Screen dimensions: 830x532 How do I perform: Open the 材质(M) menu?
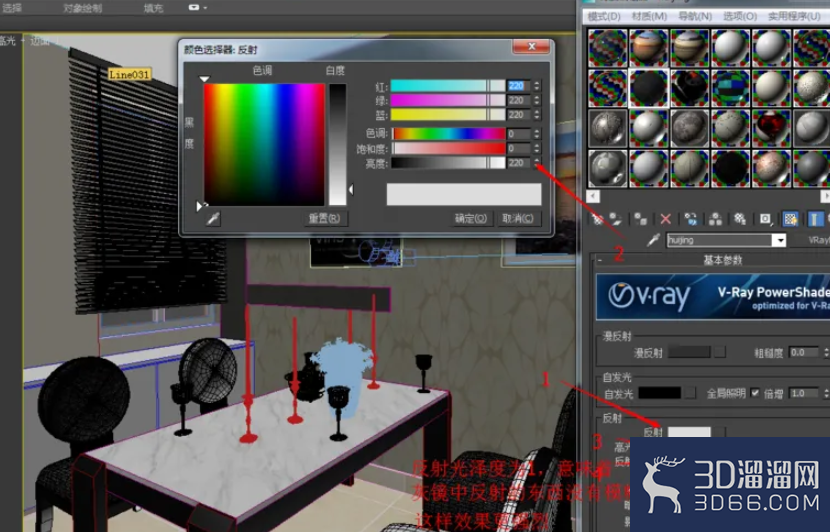[649, 16]
